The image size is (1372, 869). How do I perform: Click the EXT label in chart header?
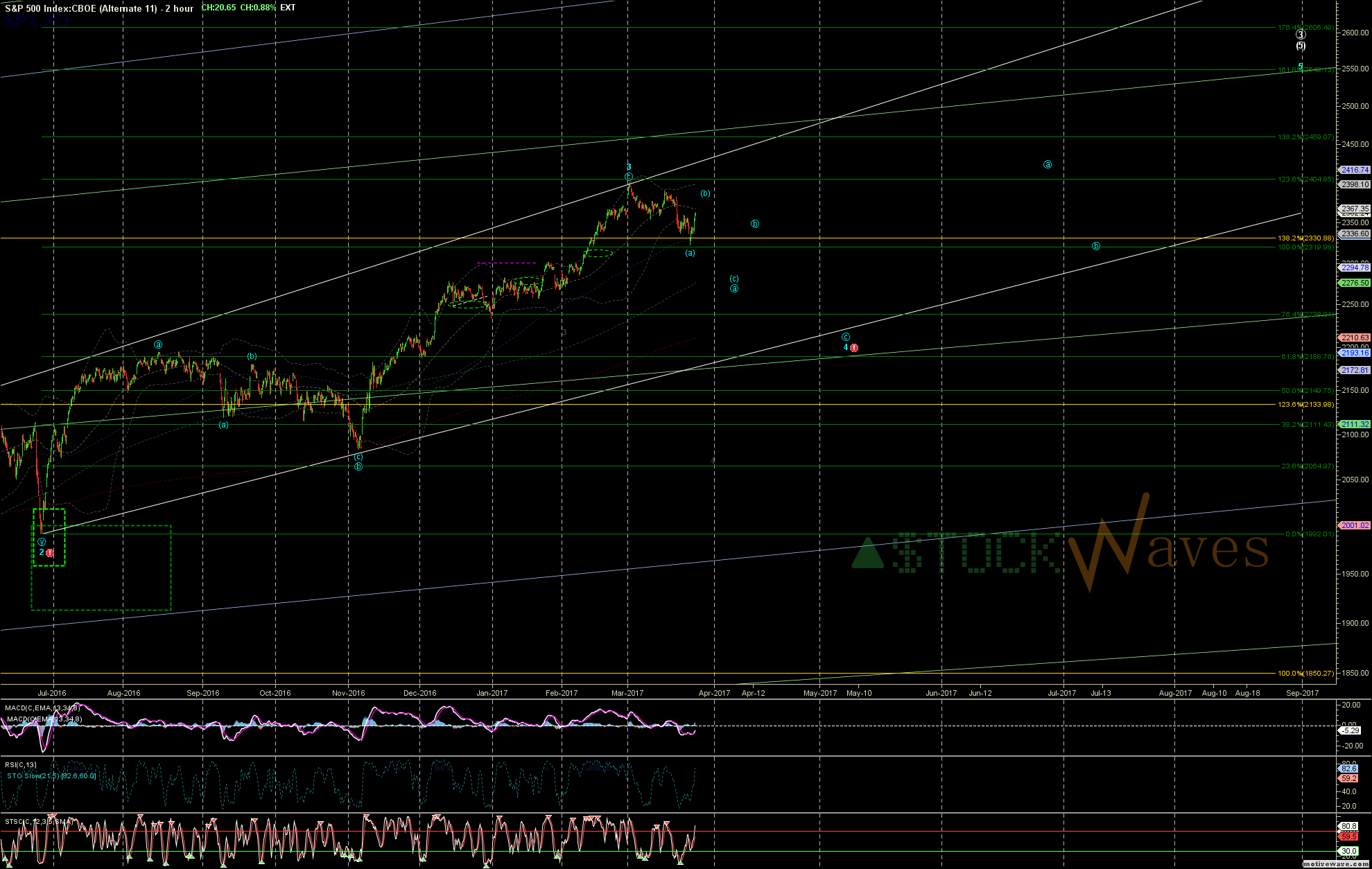tap(287, 8)
